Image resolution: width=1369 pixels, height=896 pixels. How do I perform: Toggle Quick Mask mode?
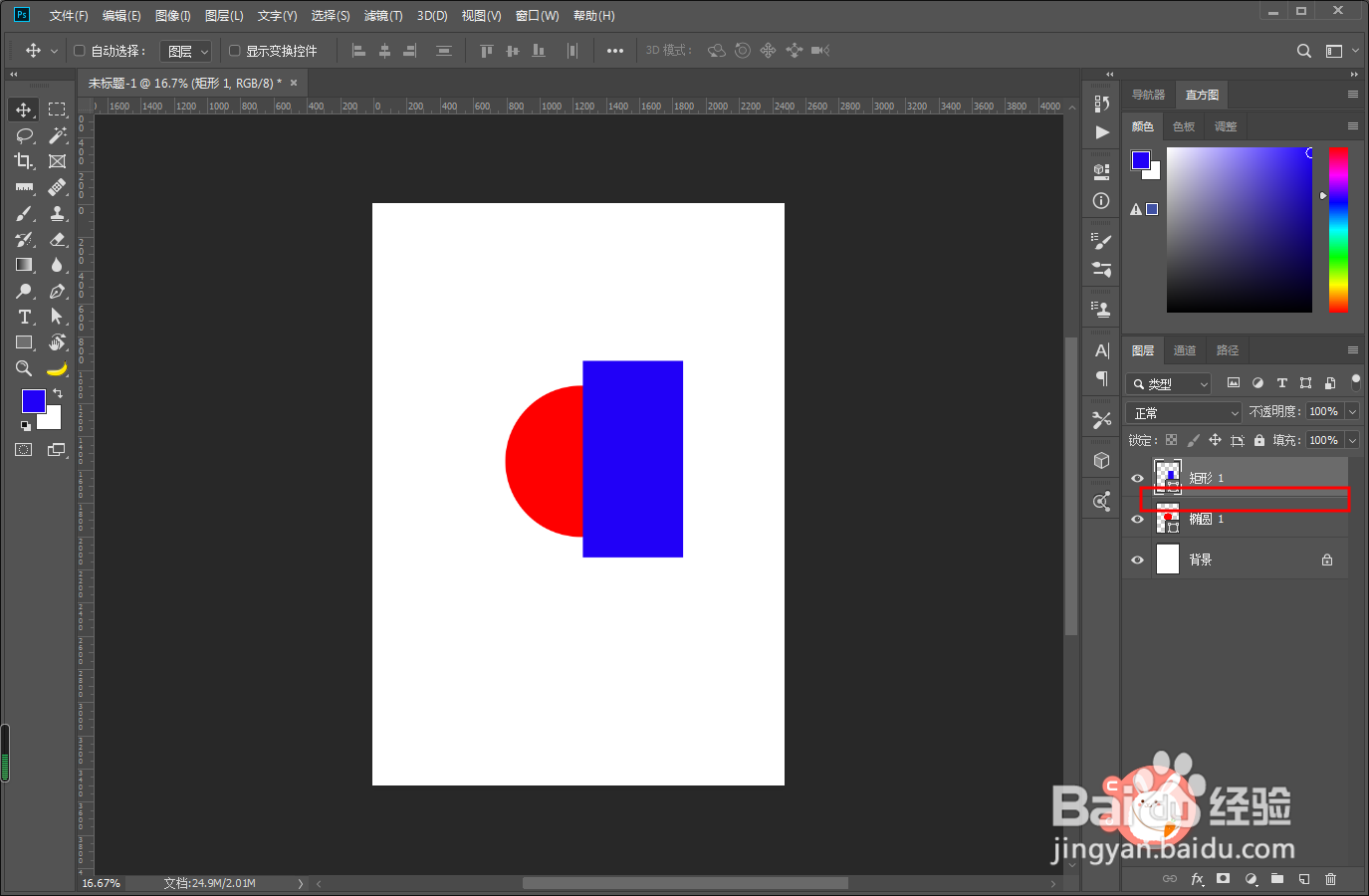[x=23, y=450]
